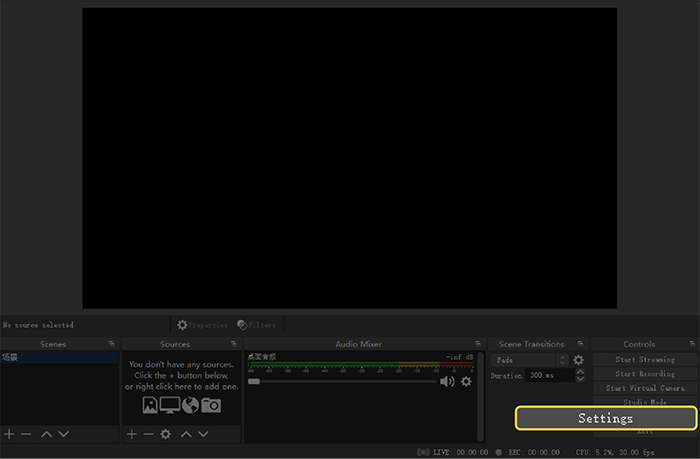Pop out the Scenes dock panel
700x459 pixels.
110,344
